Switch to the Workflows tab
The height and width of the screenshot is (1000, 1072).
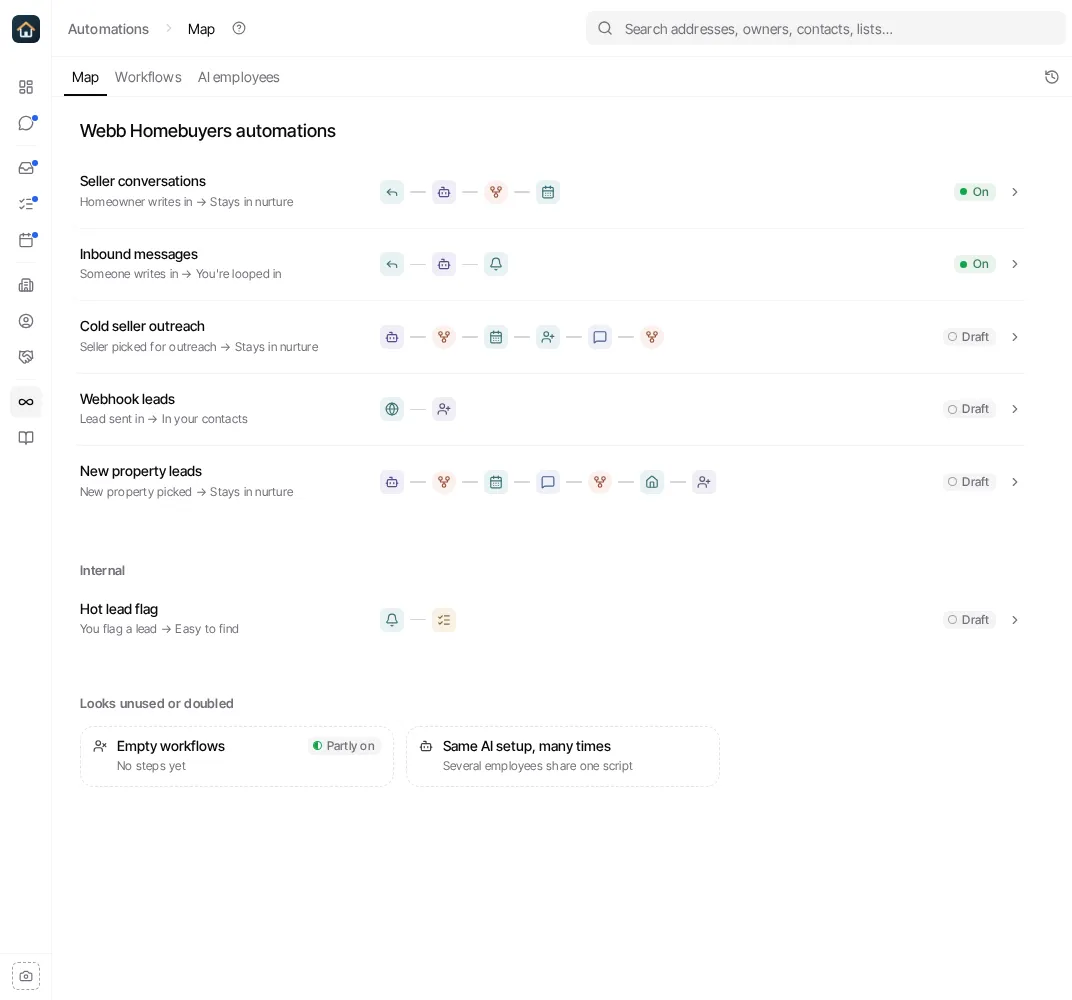point(148,77)
